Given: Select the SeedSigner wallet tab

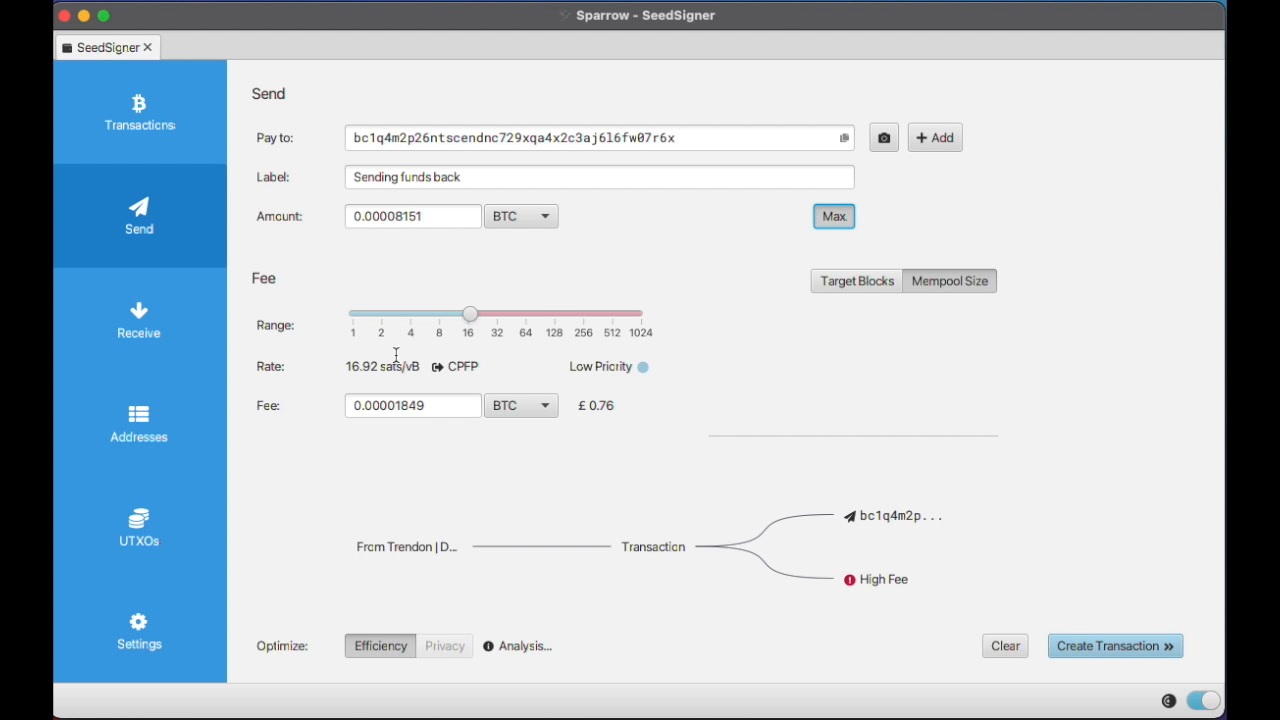Looking at the screenshot, I should [x=106, y=48].
